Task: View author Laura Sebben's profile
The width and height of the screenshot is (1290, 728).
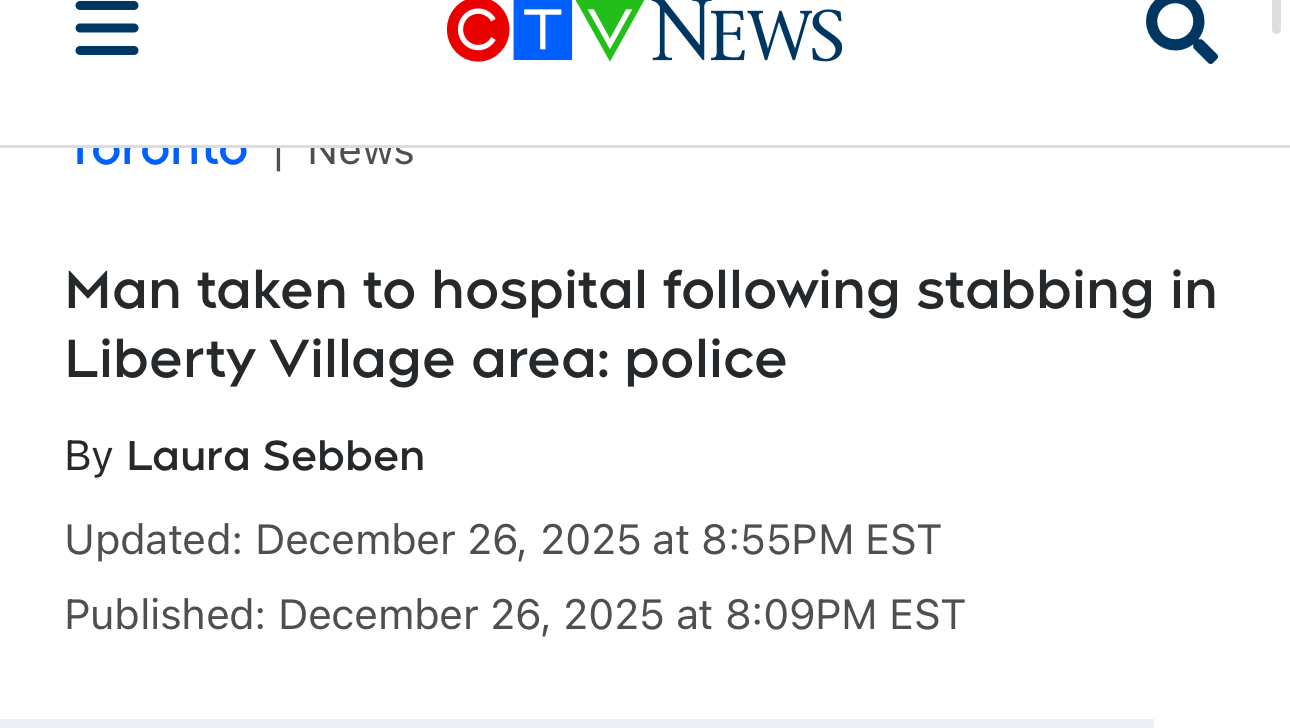Action: pos(275,456)
